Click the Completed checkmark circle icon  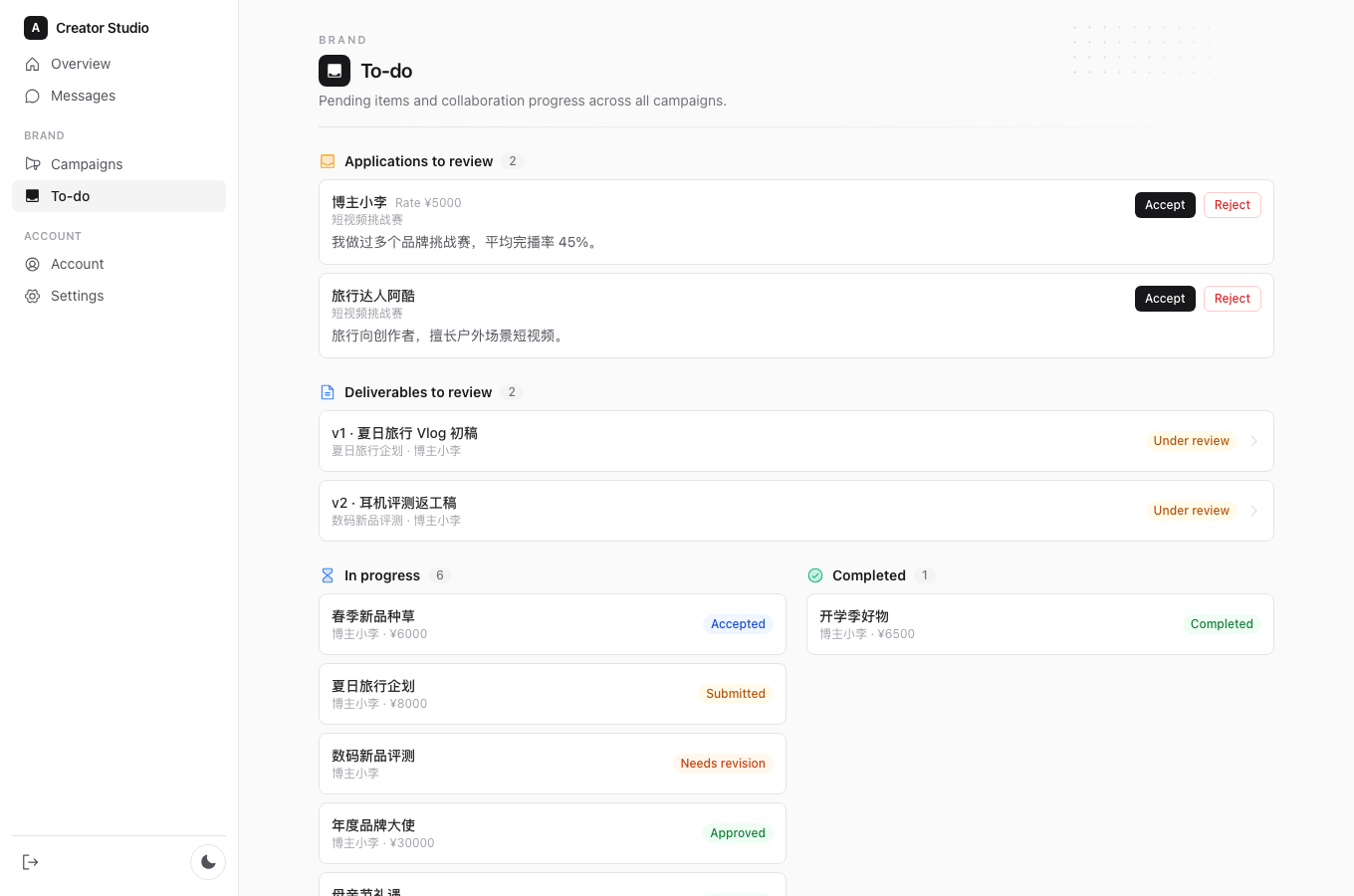click(815, 575)
